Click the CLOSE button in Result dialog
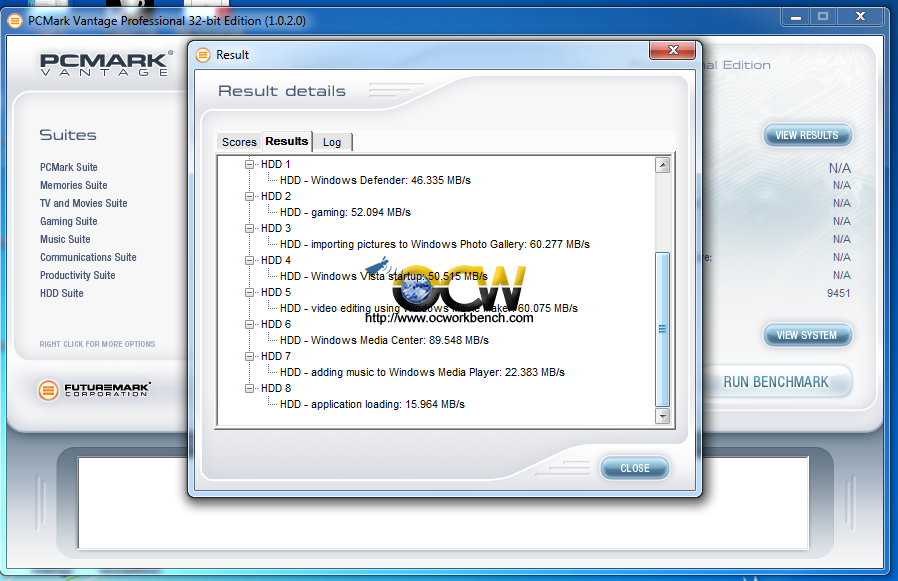Screen dimensions: 898x581 635,468
